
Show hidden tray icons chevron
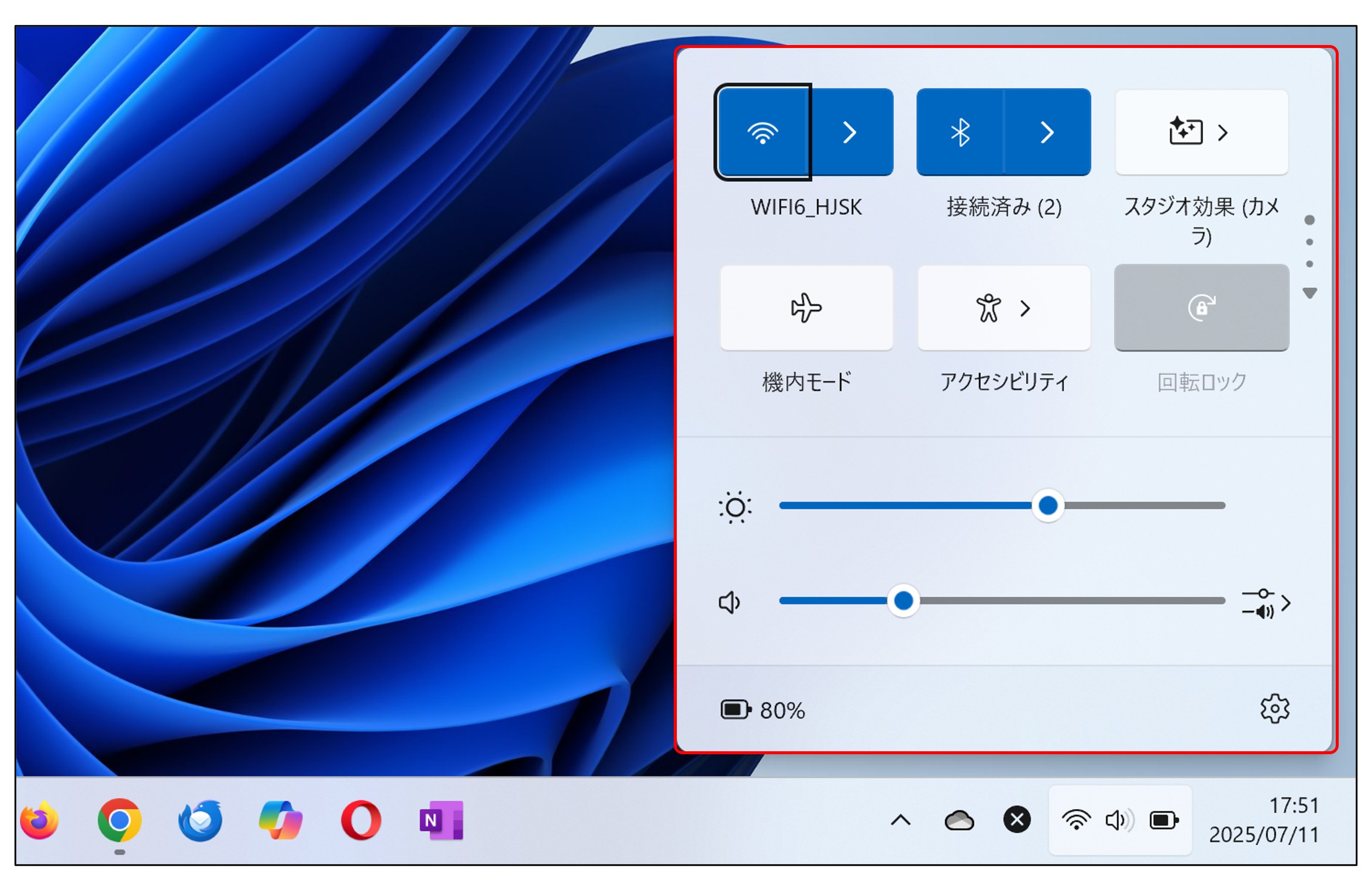coord(900,821)
